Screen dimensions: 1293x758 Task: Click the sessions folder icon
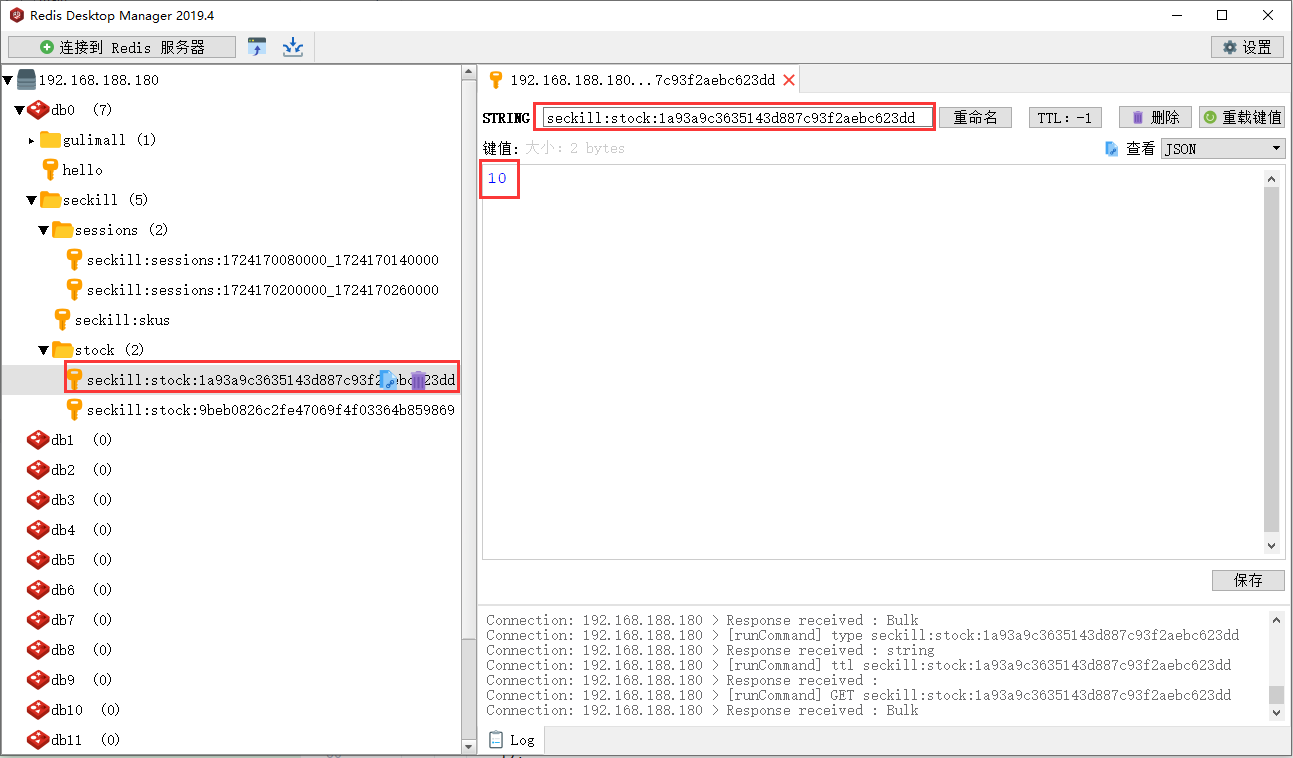[x=62, y=230]
